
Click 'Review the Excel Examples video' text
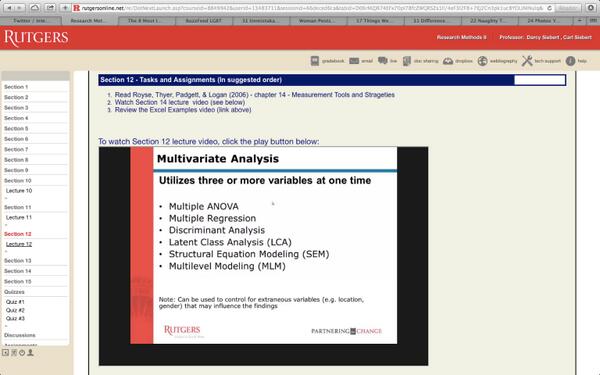click(x=183, y=110)
